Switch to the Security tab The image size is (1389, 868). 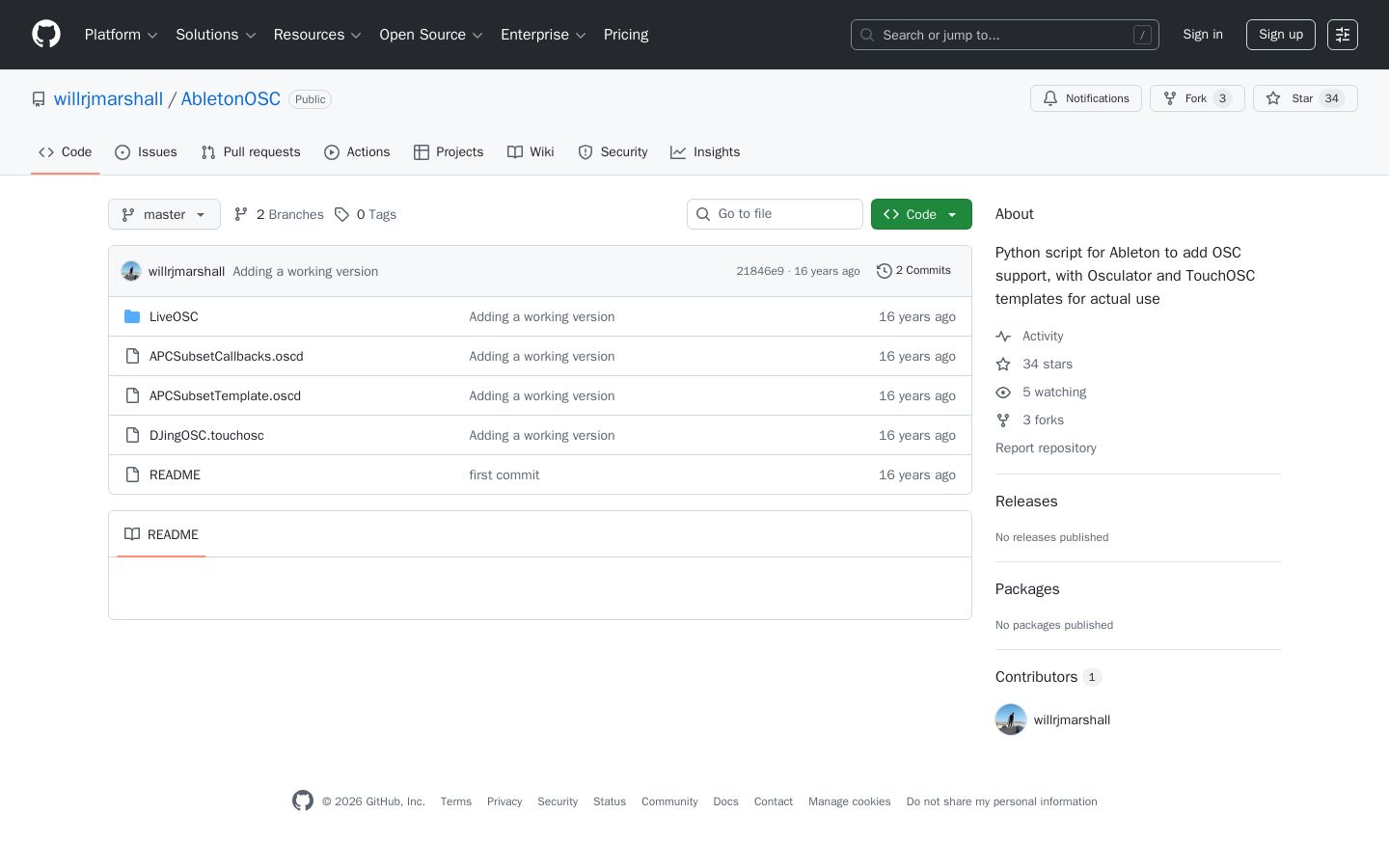point(613,152)
